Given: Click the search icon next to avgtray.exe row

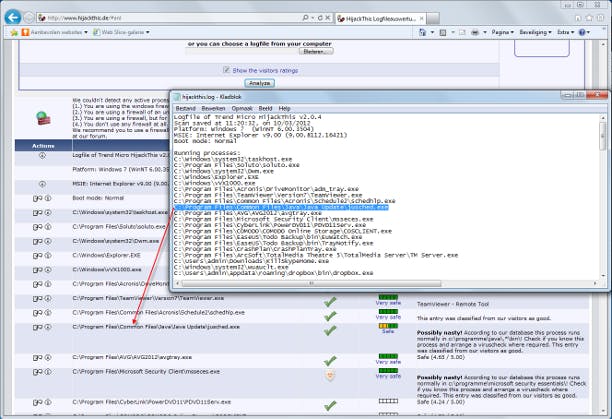Looking at the screenshot, I should (x=37, y=357).
